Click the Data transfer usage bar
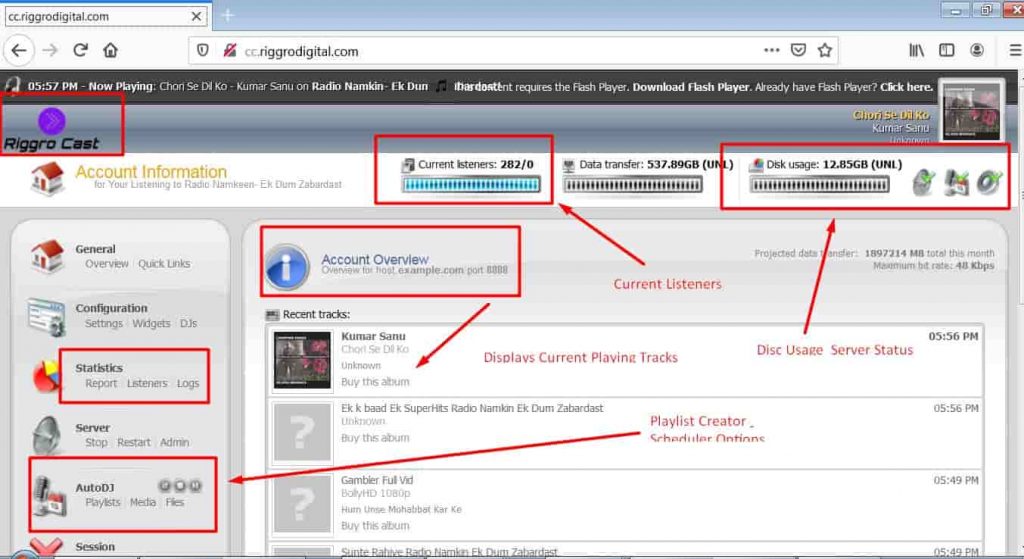This screenshot has height=559, width=1024. pos(633,185)
